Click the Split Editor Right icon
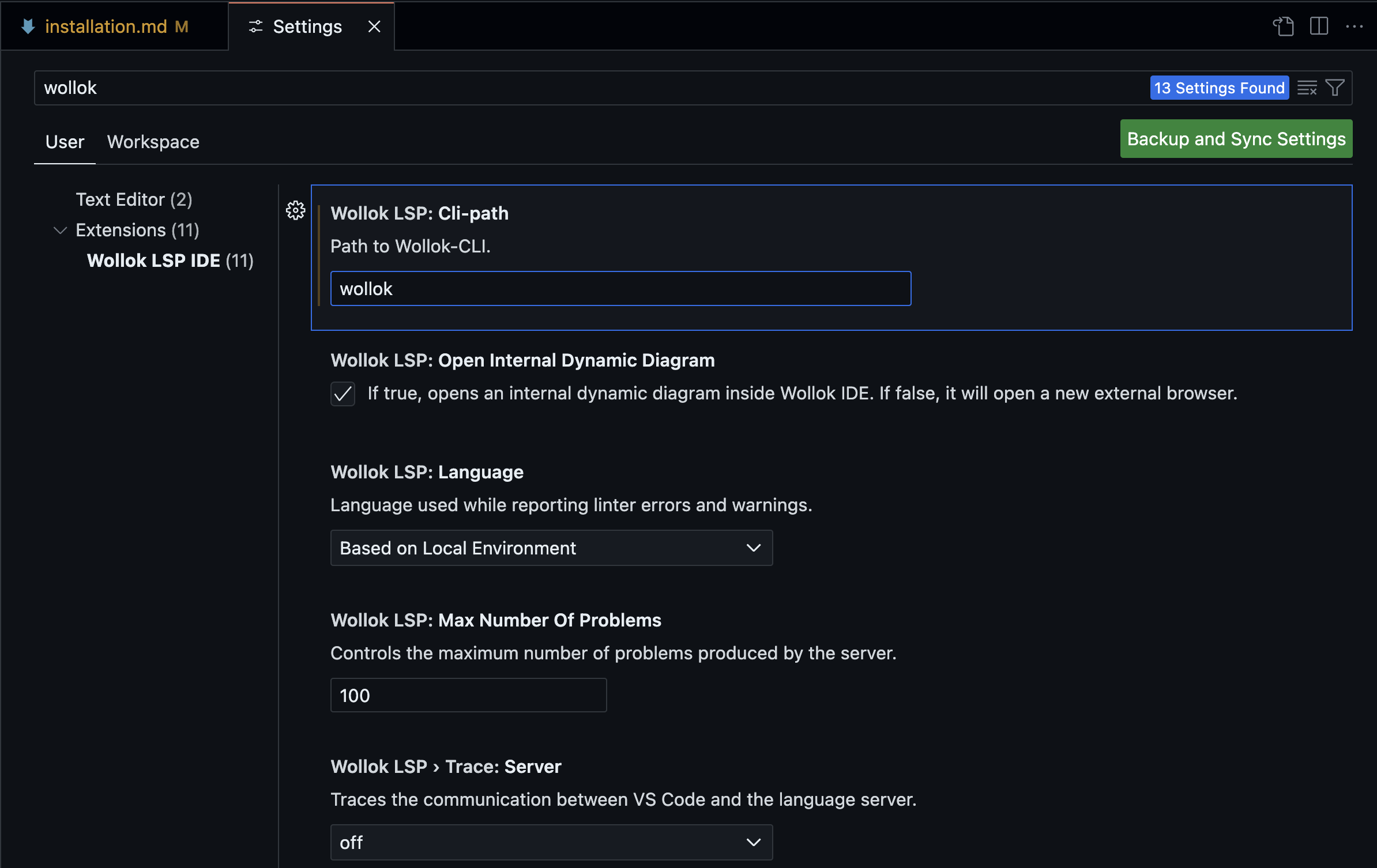 1319,27
